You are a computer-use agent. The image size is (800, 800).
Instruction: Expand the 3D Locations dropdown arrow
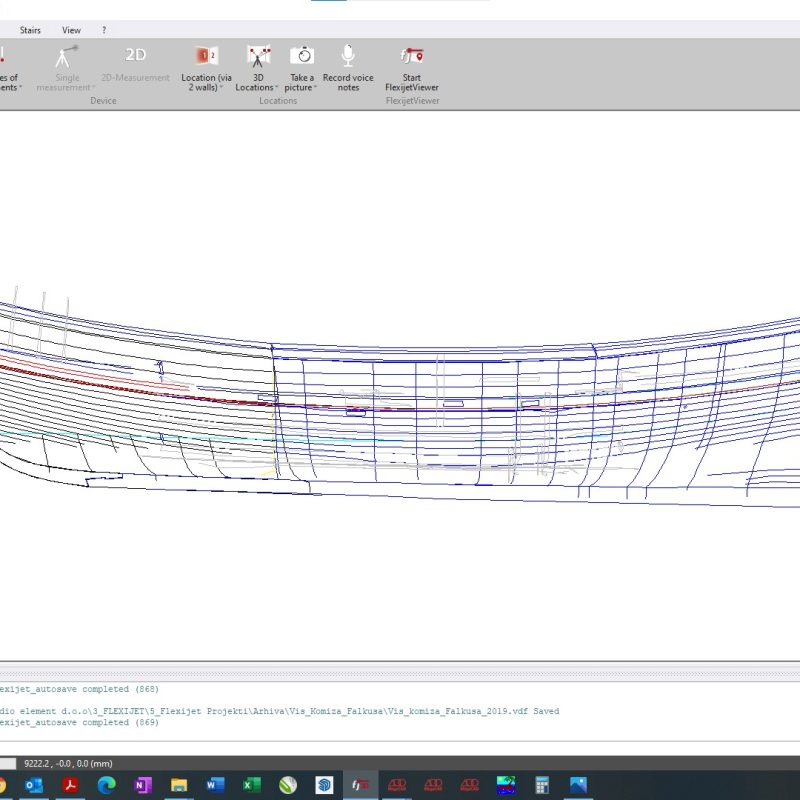coord(277,88)
